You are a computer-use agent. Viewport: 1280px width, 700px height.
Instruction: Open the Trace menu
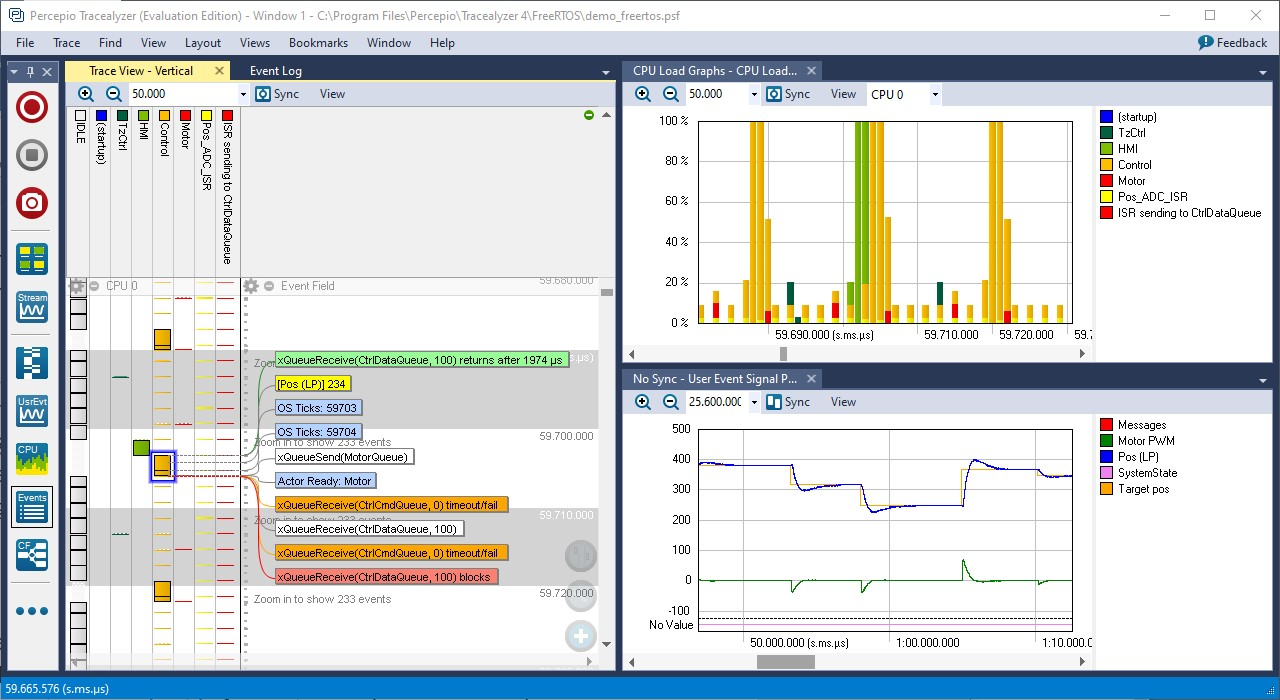pos(67,43)
